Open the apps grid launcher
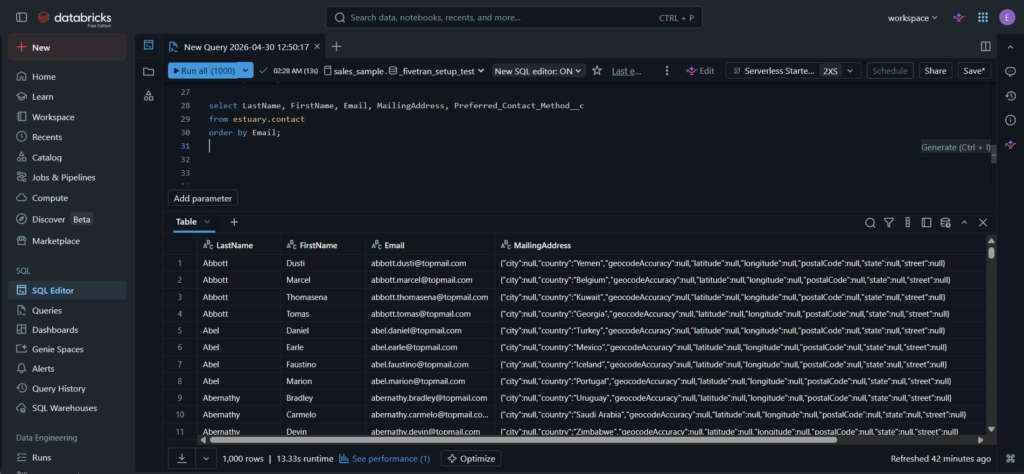The width and height of the screenshot is (1024, 474). pyautogui.click(x=983, y=18)
